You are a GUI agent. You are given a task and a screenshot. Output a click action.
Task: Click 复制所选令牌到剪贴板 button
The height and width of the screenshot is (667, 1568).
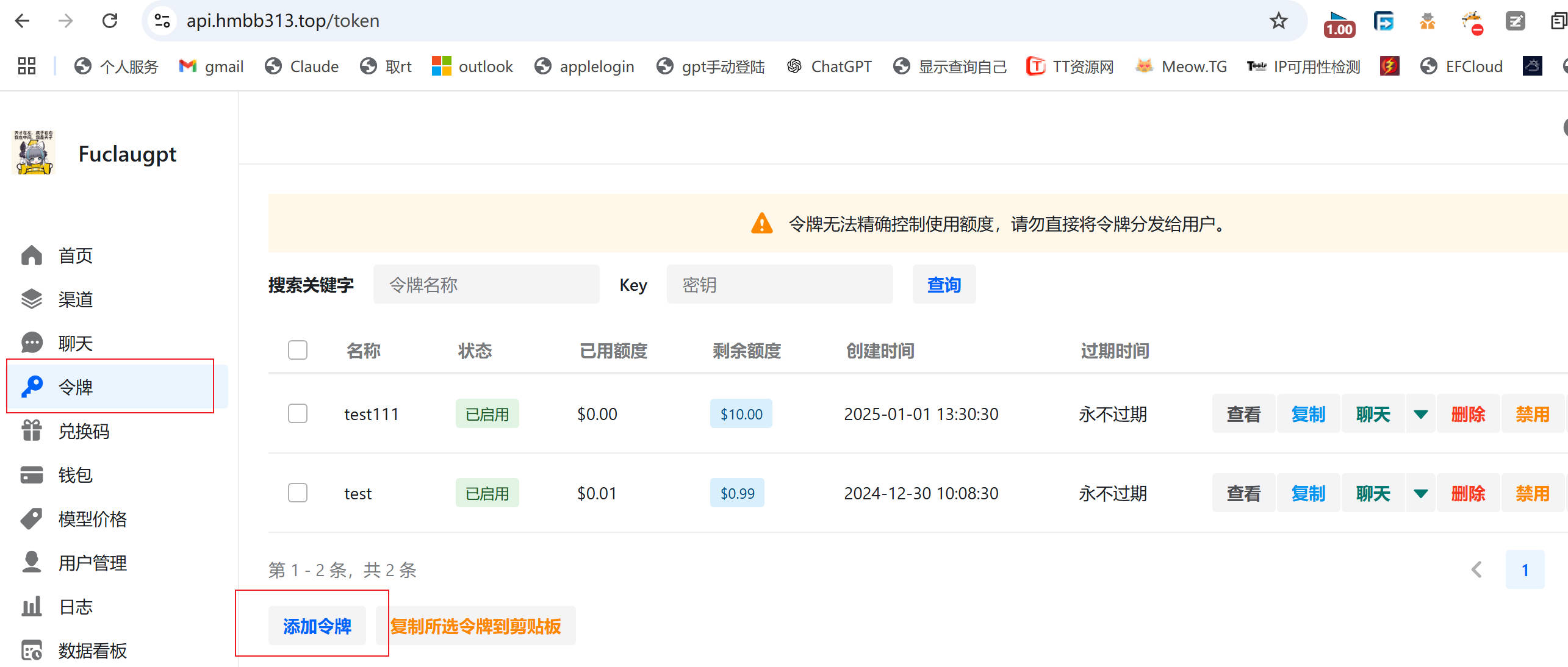pos(475,626)
